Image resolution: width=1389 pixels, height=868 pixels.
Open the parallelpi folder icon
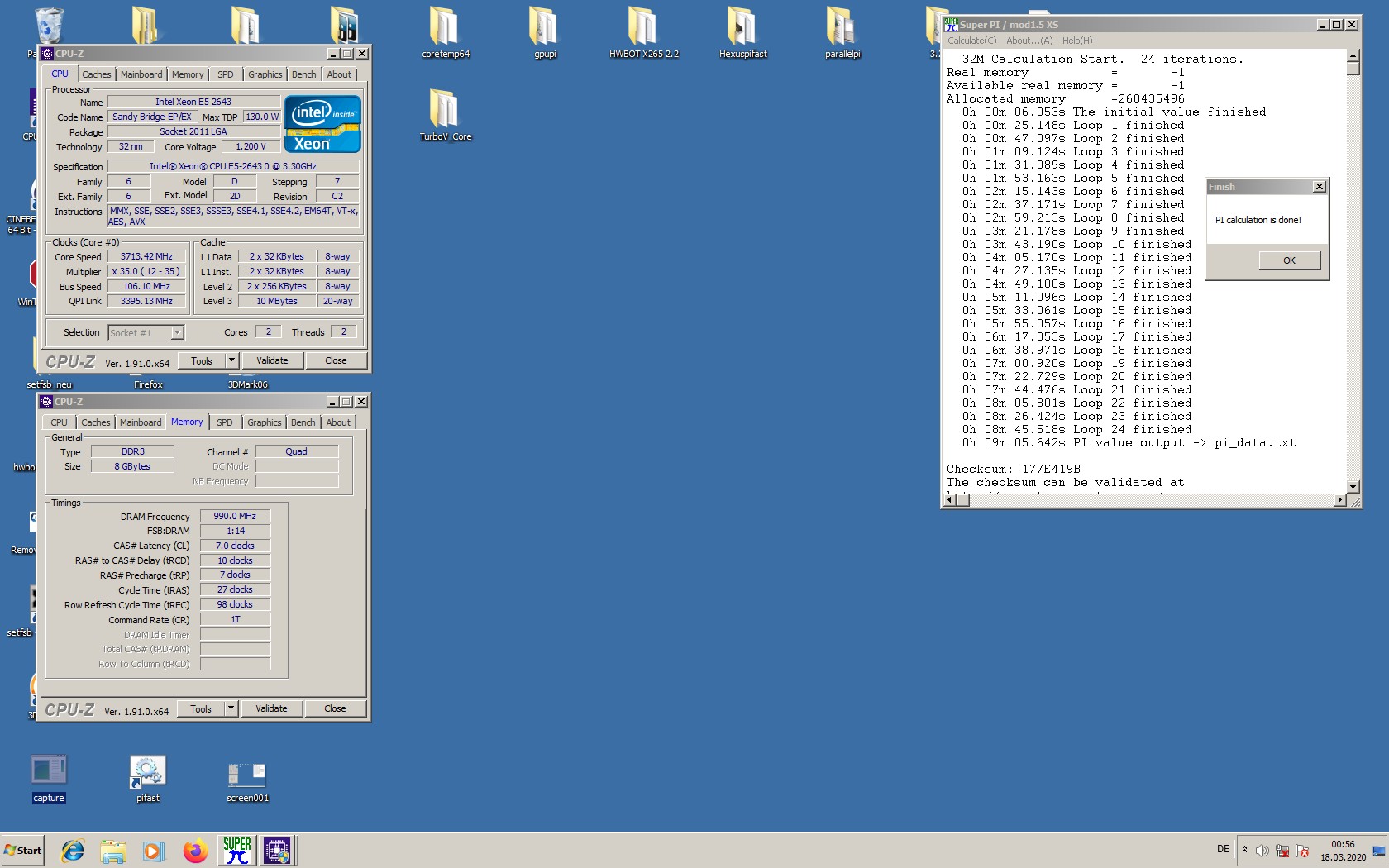[x=842, y=33]
